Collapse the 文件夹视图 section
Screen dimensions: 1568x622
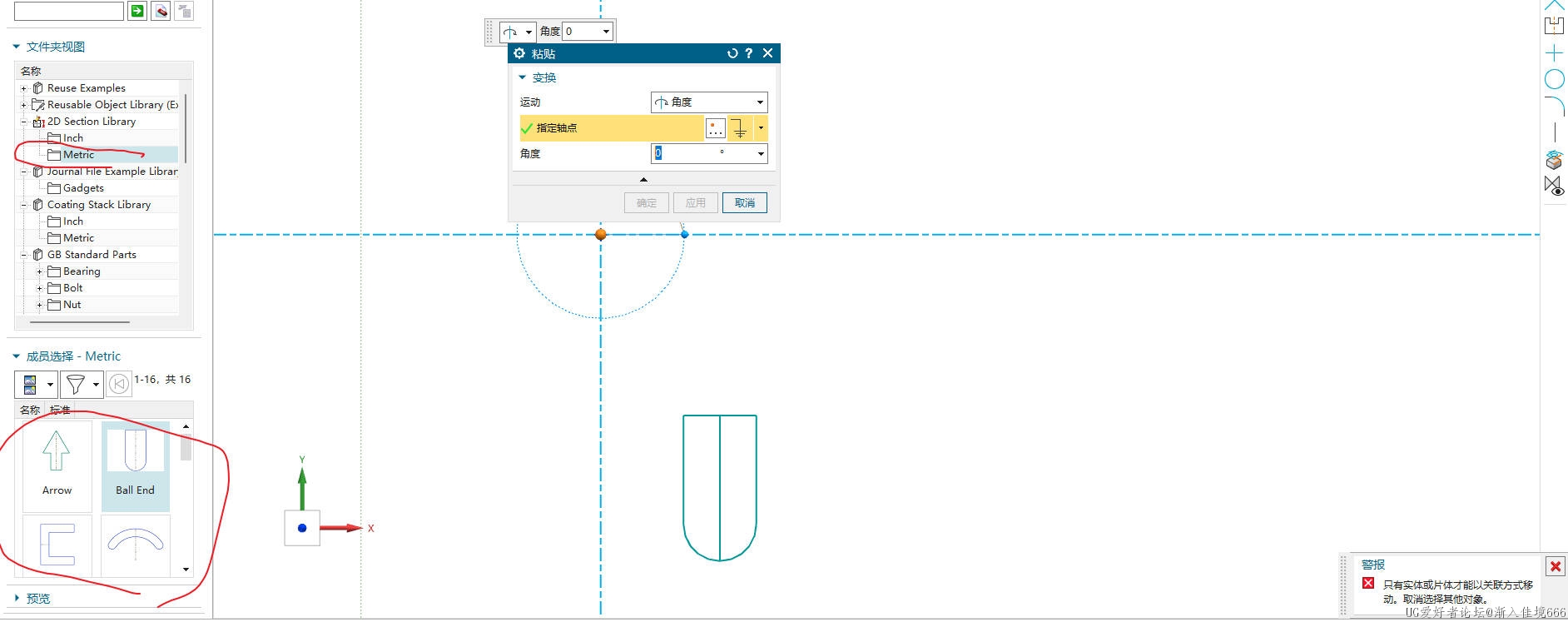(16, 47)
